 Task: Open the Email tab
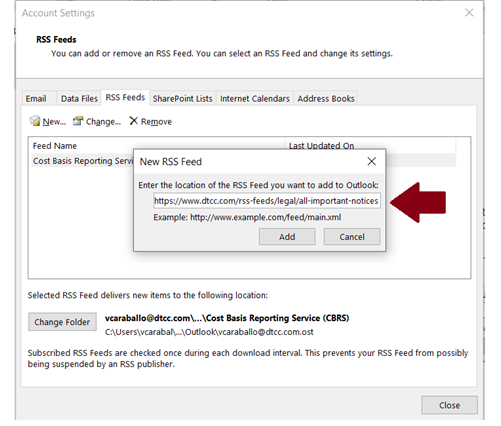(36, 99)
